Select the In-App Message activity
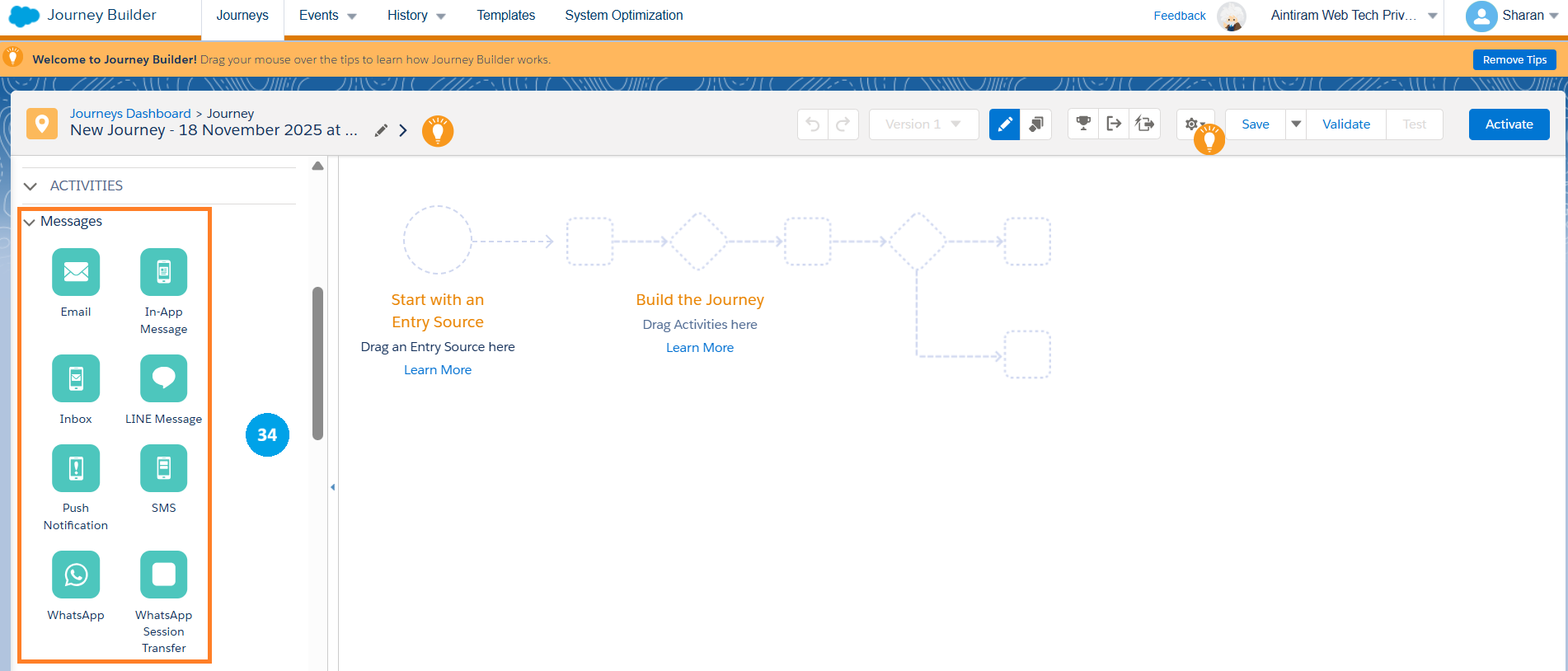This screenshot has width=1568, height=671. [163, 272]
